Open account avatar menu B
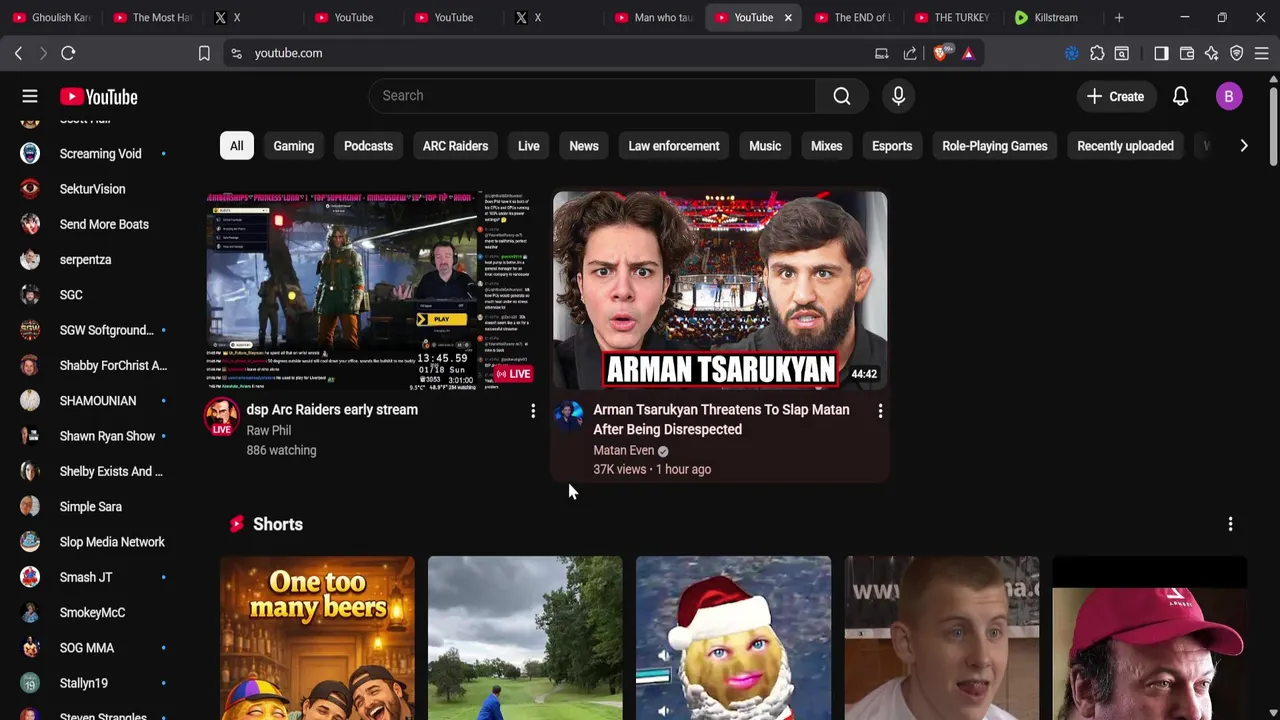The image size is (1280, 720). 1229,97
